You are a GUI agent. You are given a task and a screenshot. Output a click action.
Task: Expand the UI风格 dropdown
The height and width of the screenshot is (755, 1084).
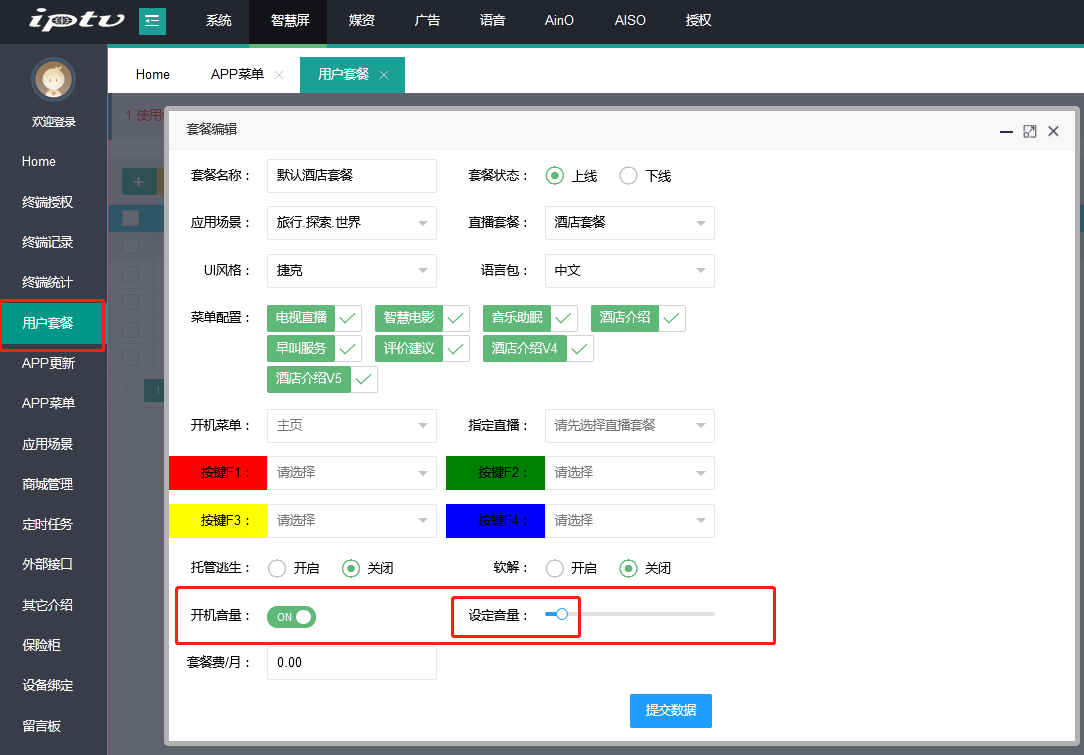click(351, 271)
